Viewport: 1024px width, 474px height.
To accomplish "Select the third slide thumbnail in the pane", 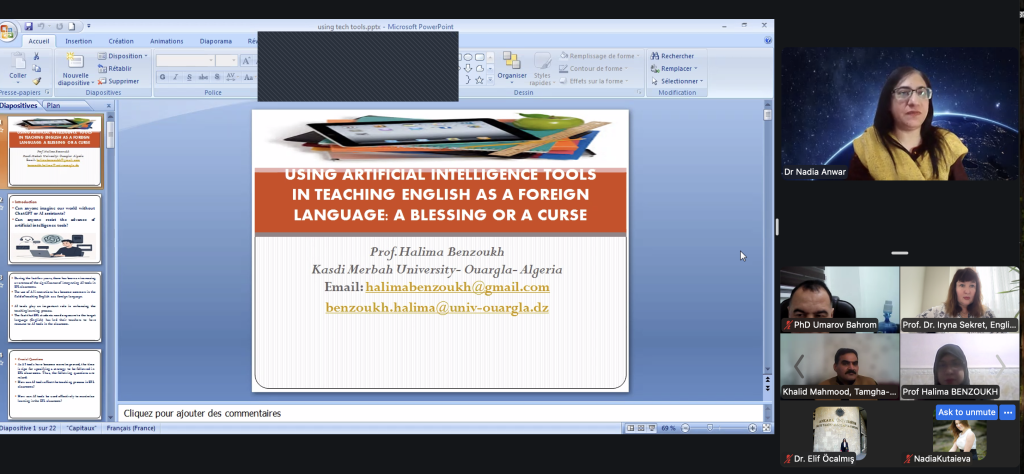I will [55, 307].
